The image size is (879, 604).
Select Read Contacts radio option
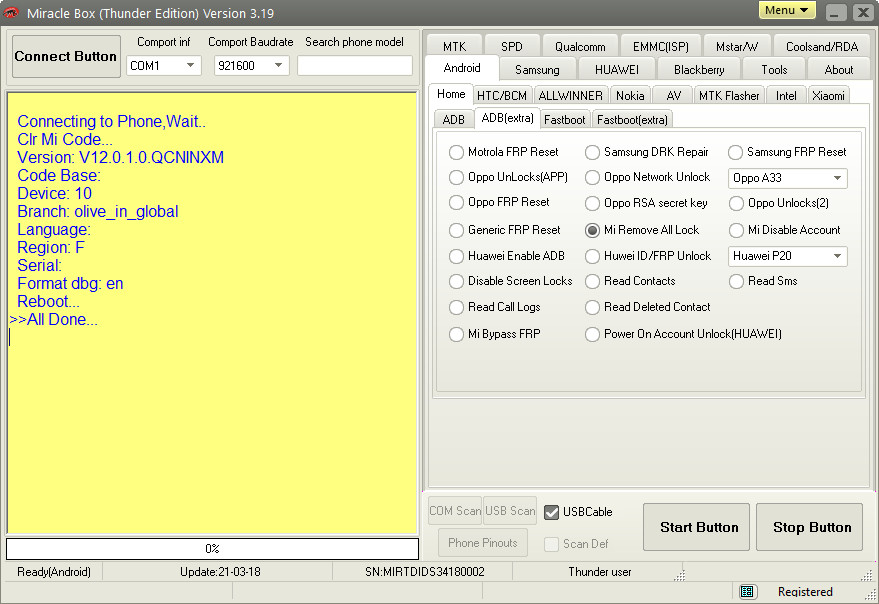pos(630,281)
